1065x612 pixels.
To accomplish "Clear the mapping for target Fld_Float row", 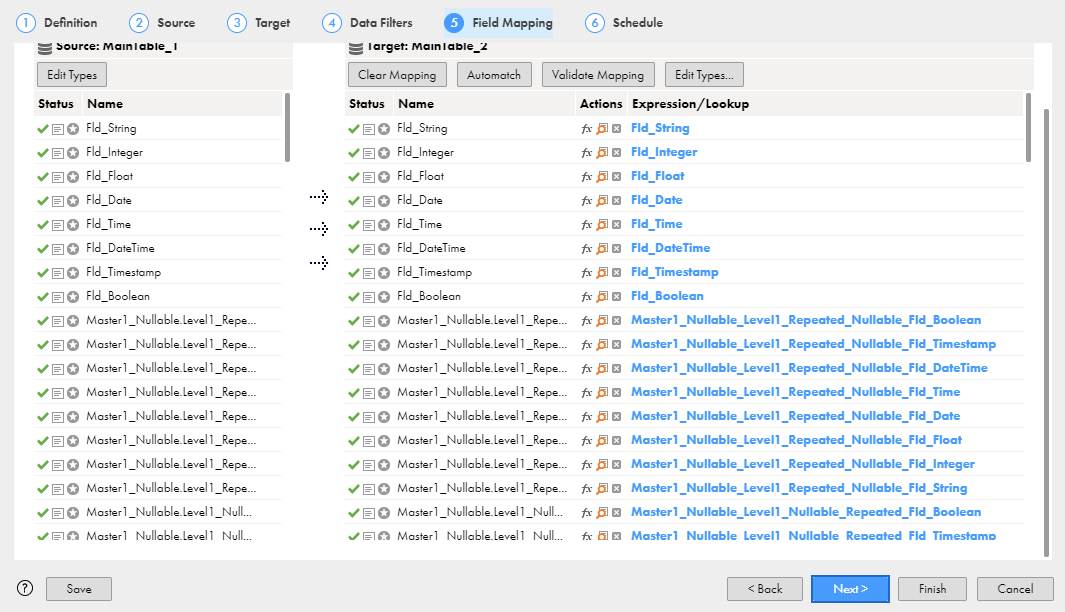I will click(616, 176).
